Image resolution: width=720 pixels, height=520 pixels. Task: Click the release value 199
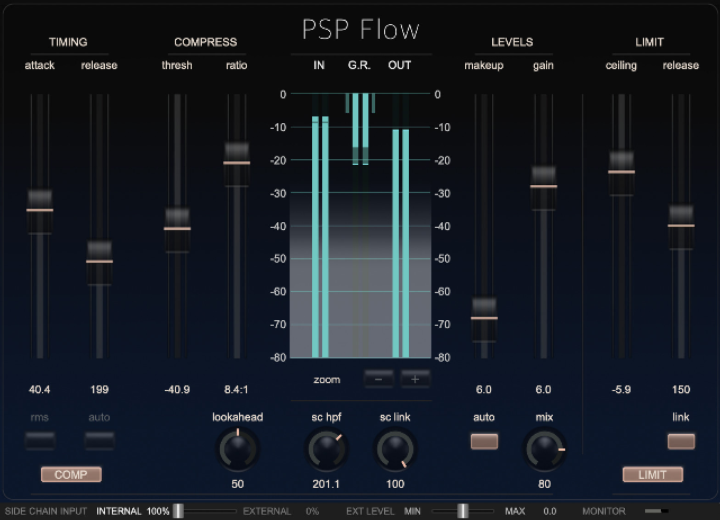click(99, 390)
